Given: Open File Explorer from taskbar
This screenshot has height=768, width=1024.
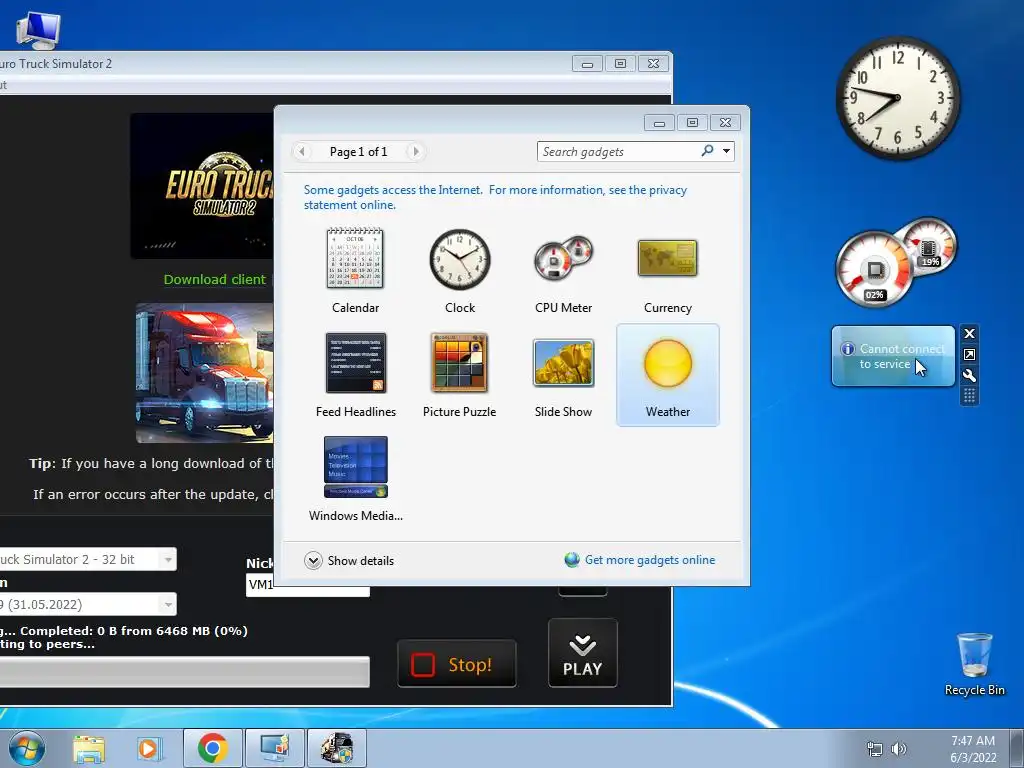Looking at the screenshot, I should pos(89,748).
